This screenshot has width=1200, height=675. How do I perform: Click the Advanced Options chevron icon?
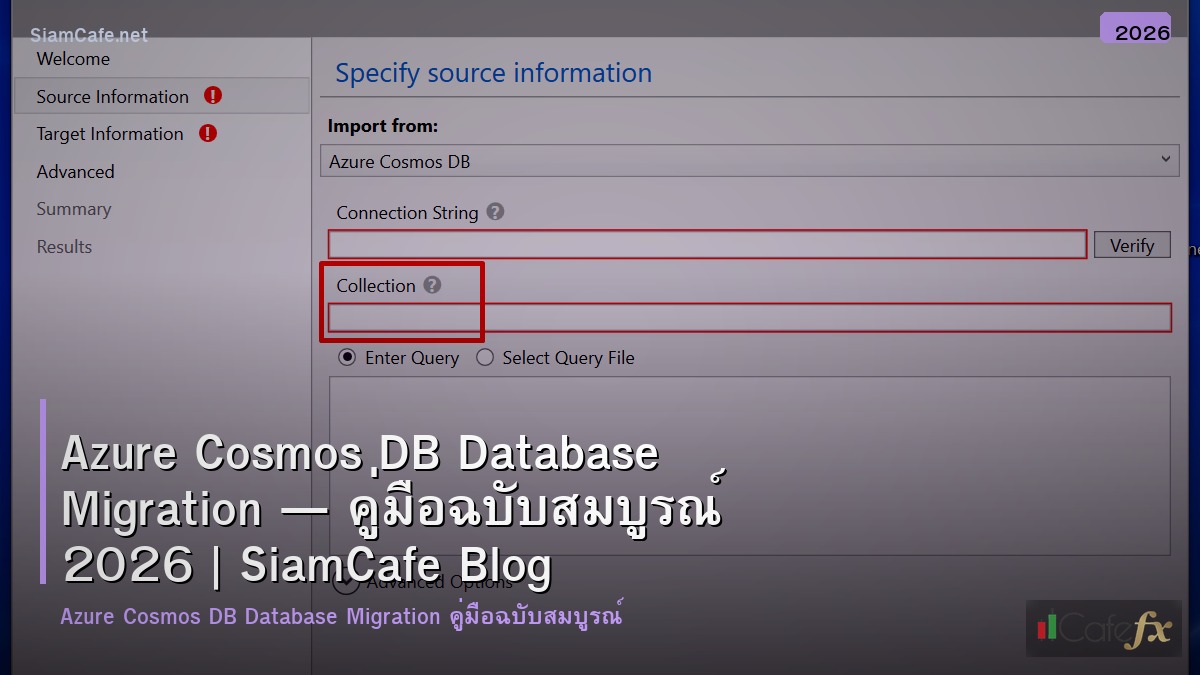pyautogui.click(x=345, y=581)
